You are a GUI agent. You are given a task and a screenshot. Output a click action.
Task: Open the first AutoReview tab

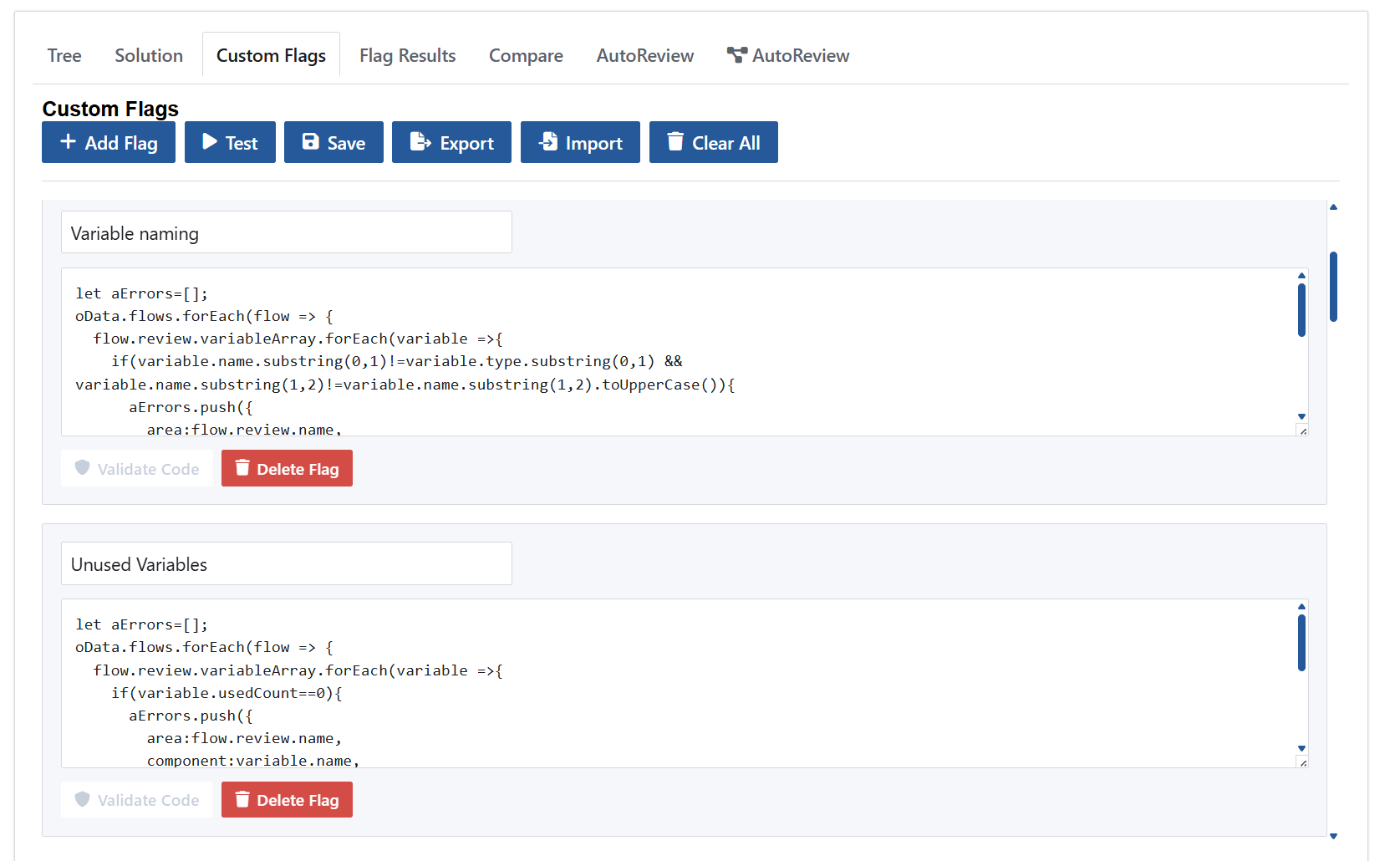pyautogui.click(x=644, y=55)
